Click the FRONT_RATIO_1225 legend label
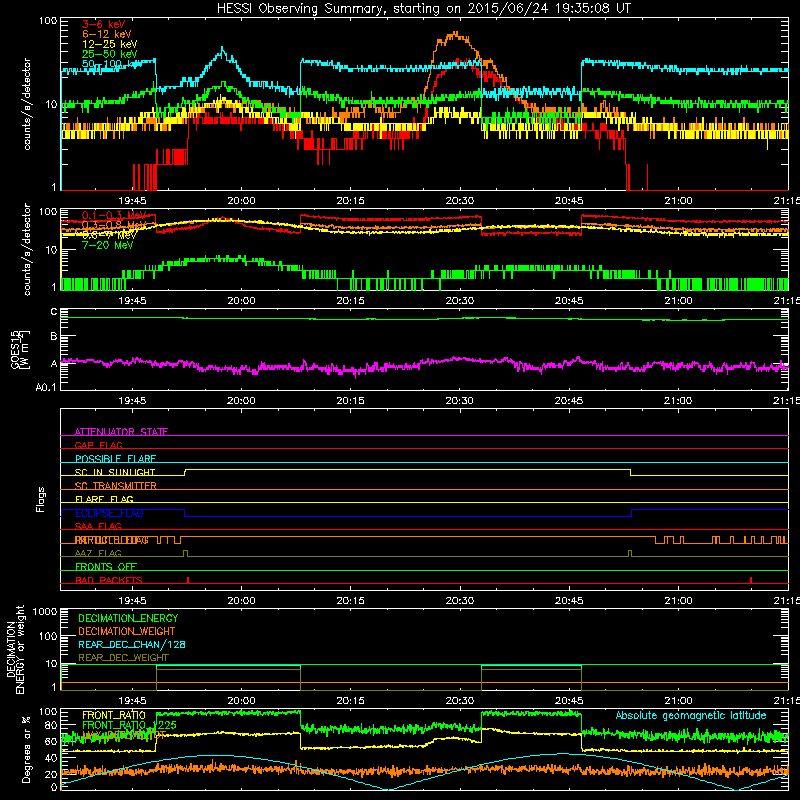The height and width of the screenshot is (800, 800). pyautogui.click(x=129, y=726)
